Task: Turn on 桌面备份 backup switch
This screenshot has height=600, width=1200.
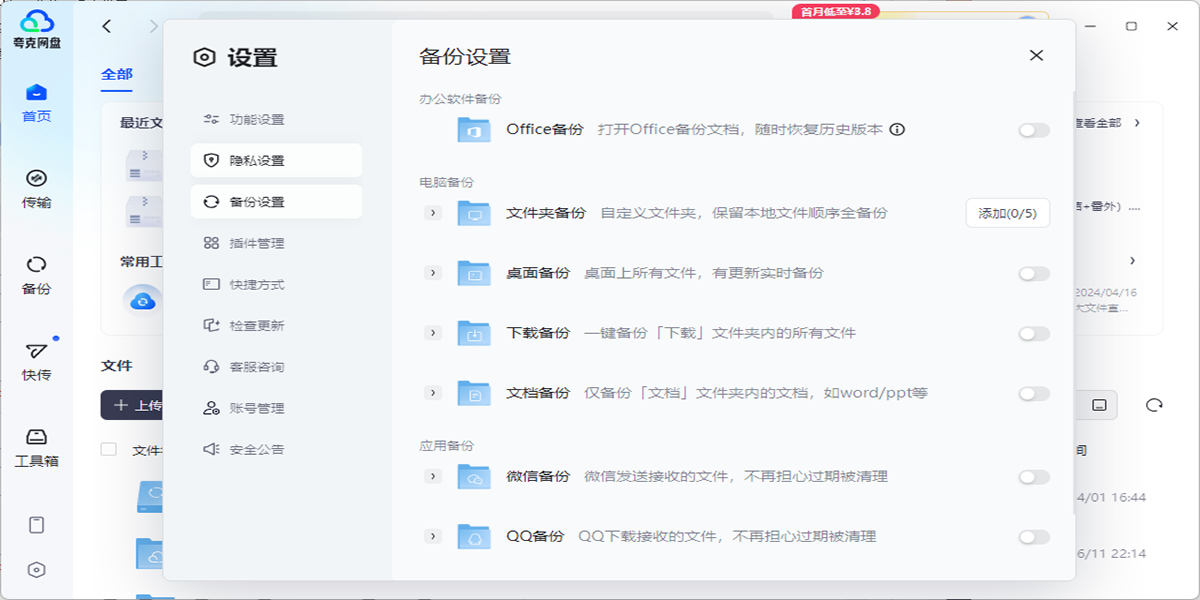Action: 1032,272
